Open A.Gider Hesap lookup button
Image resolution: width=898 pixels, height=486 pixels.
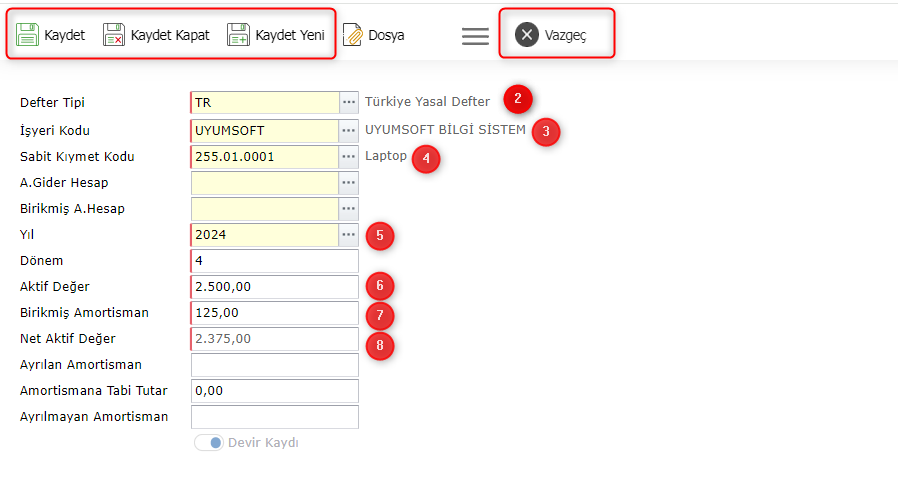click(349, 183)
